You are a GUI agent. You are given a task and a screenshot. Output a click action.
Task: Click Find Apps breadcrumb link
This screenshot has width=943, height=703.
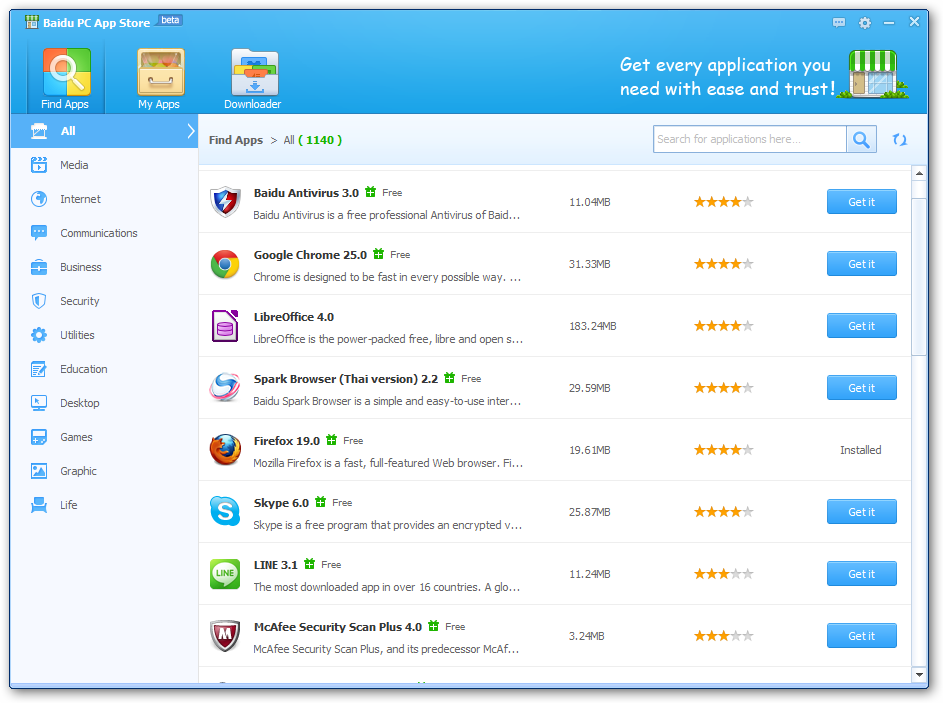click(236, 140)
